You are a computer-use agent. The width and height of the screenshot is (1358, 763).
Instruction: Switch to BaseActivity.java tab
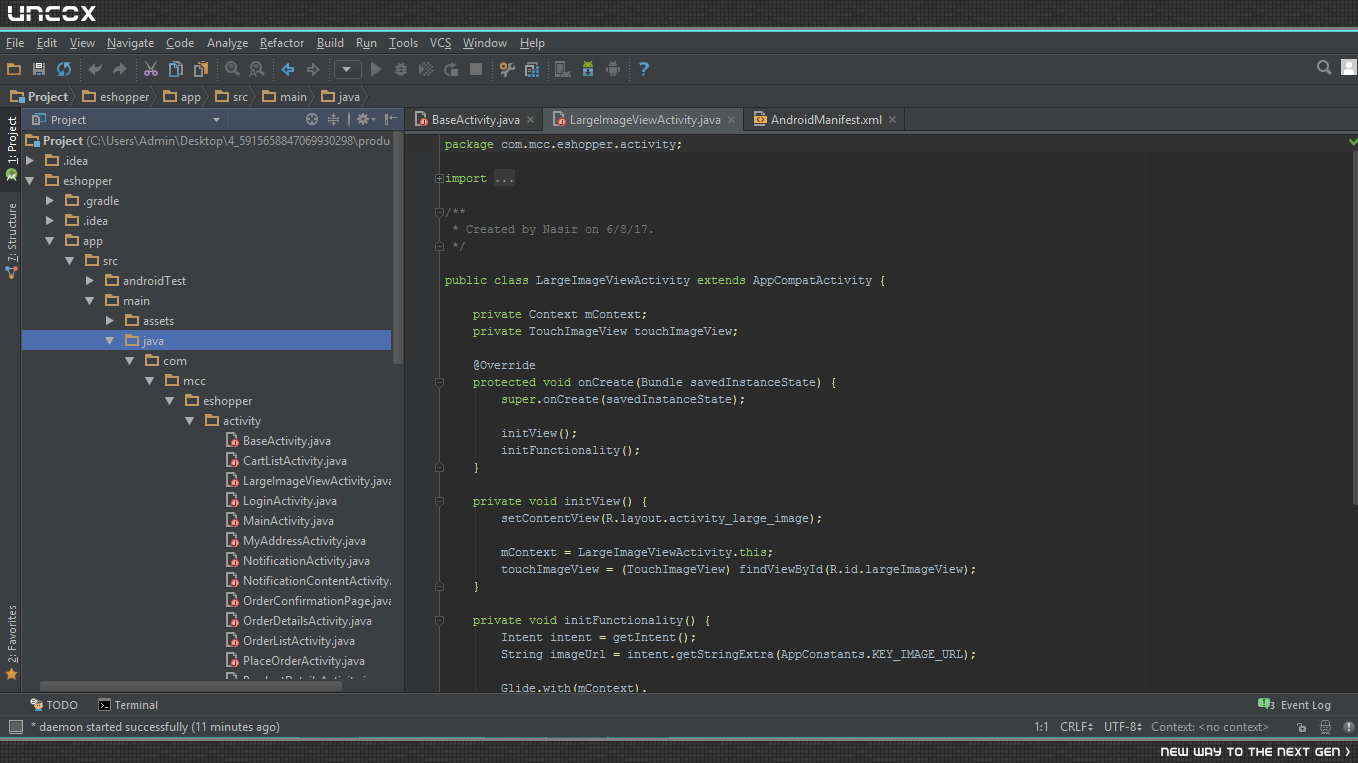[475, 120]
